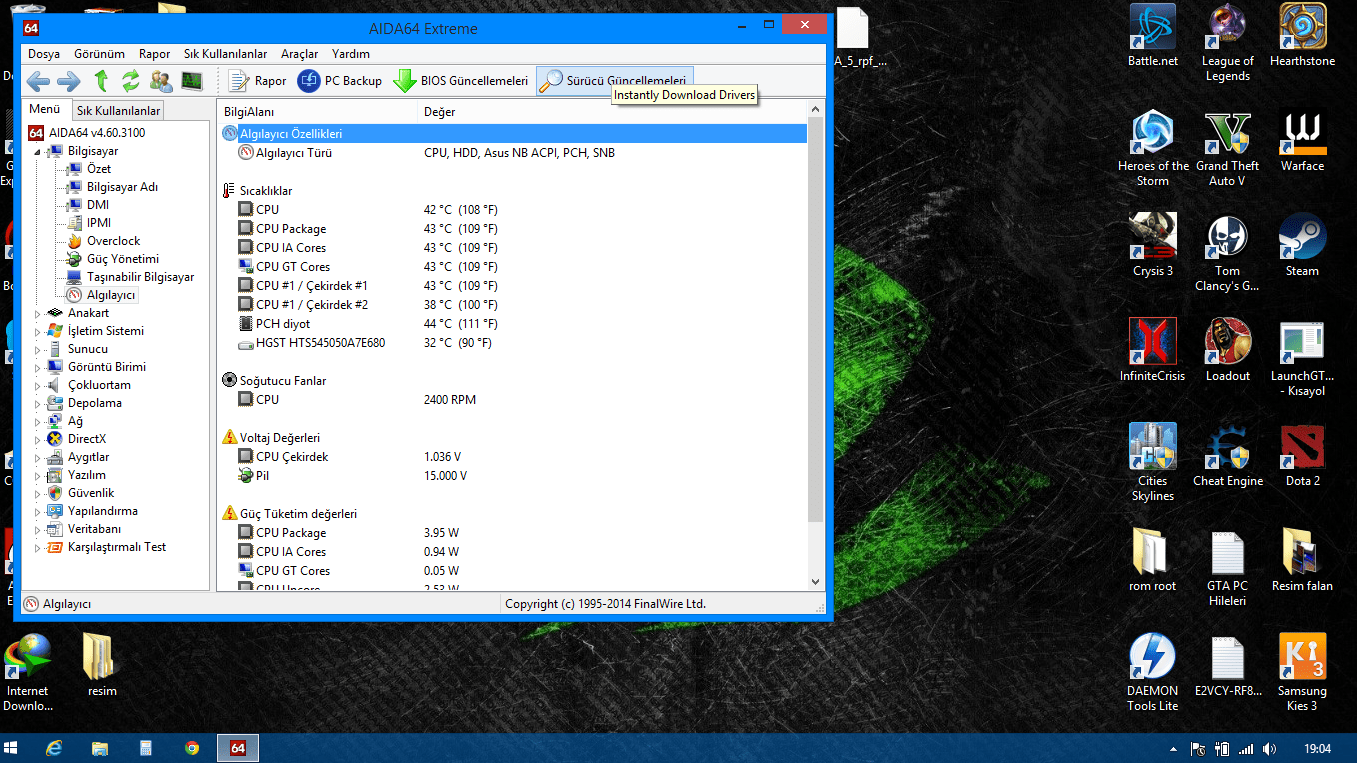Expand the DirectX node
The image size is (1357, 763).
pos(39,439)
